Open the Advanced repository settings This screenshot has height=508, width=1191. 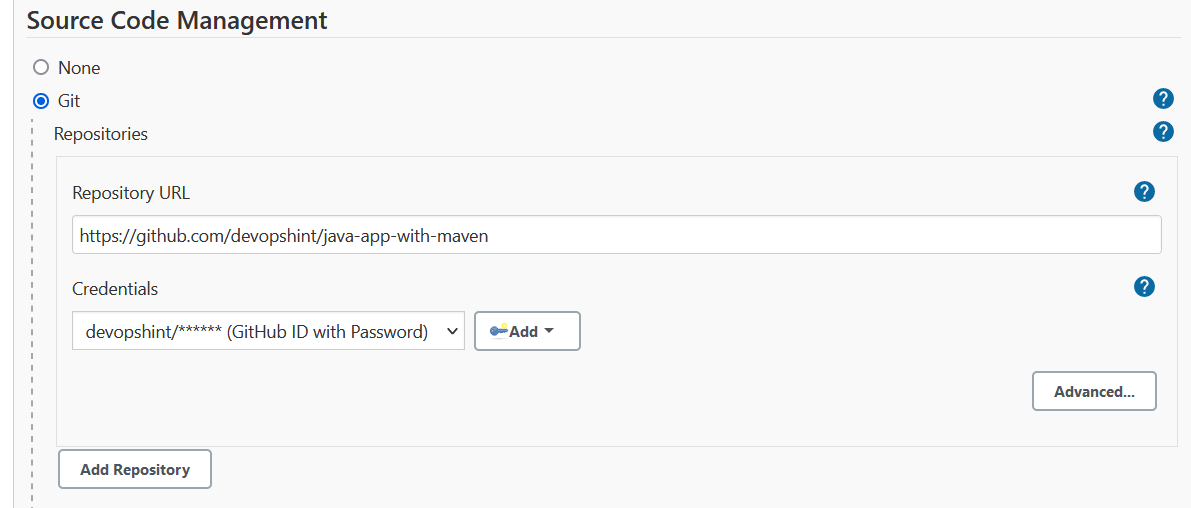(x=1094, y=392)
